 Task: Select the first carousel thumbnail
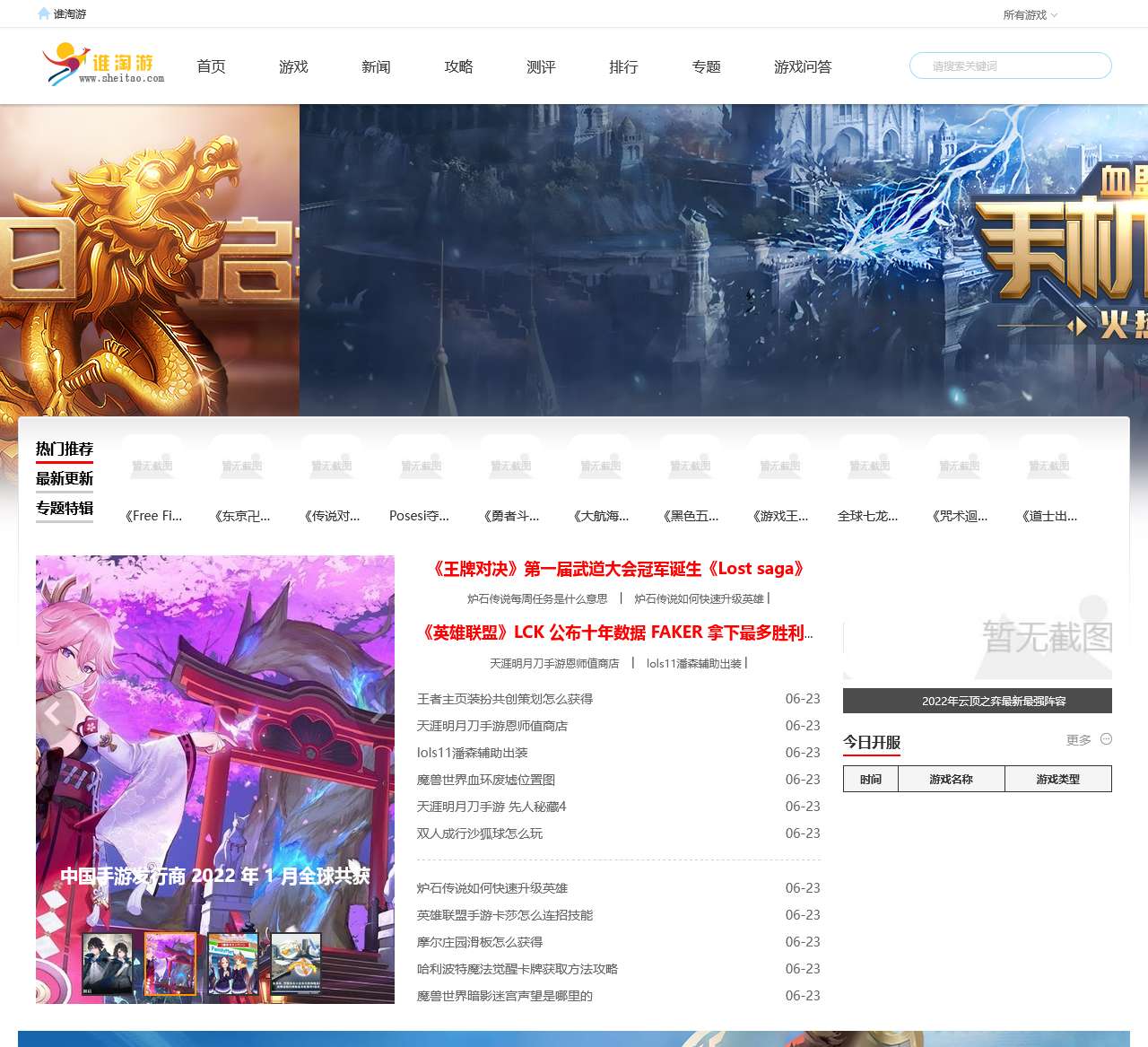coord(108,964)
